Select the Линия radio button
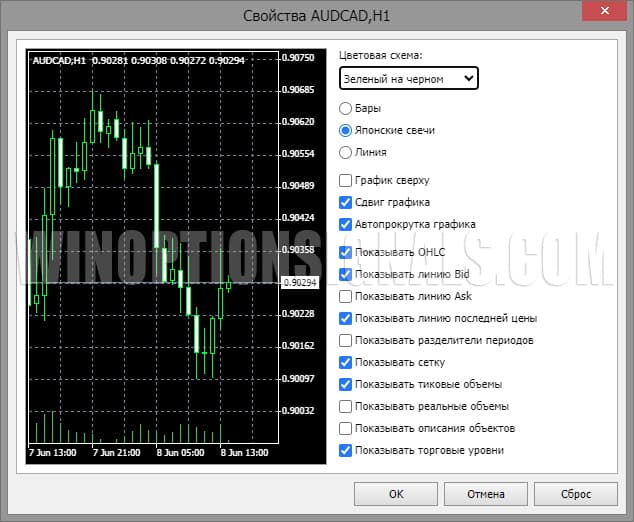The width and height of the screenshot is (634, 522). [346, 152]
